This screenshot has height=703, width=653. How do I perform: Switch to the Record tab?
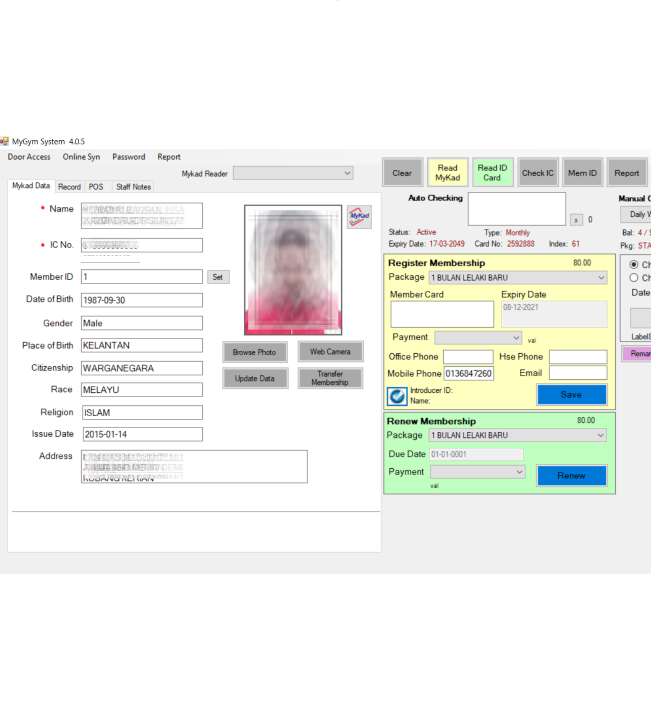point(70,187)
